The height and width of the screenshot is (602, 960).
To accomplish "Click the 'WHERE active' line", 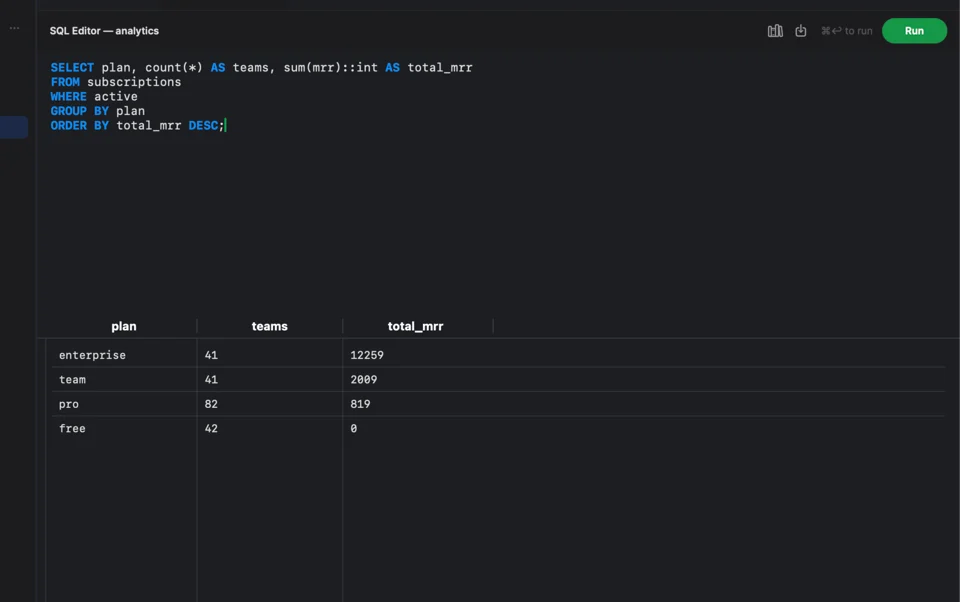I will click(x=94, y=97).
